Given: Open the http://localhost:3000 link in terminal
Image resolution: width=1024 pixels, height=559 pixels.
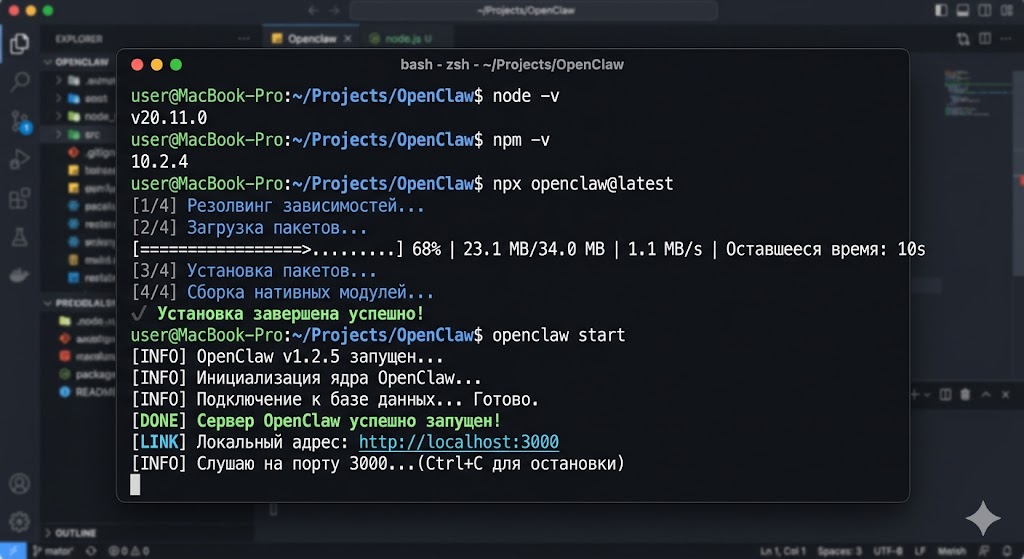Looking at the screenshot, I should pyautogui.click(x=458, y=442).
